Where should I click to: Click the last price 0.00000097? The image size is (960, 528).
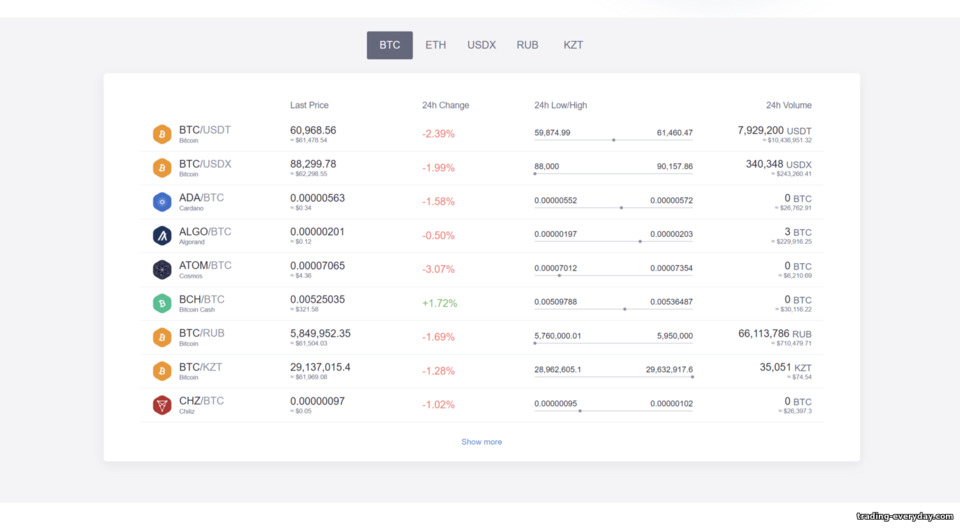coord(317,401)
